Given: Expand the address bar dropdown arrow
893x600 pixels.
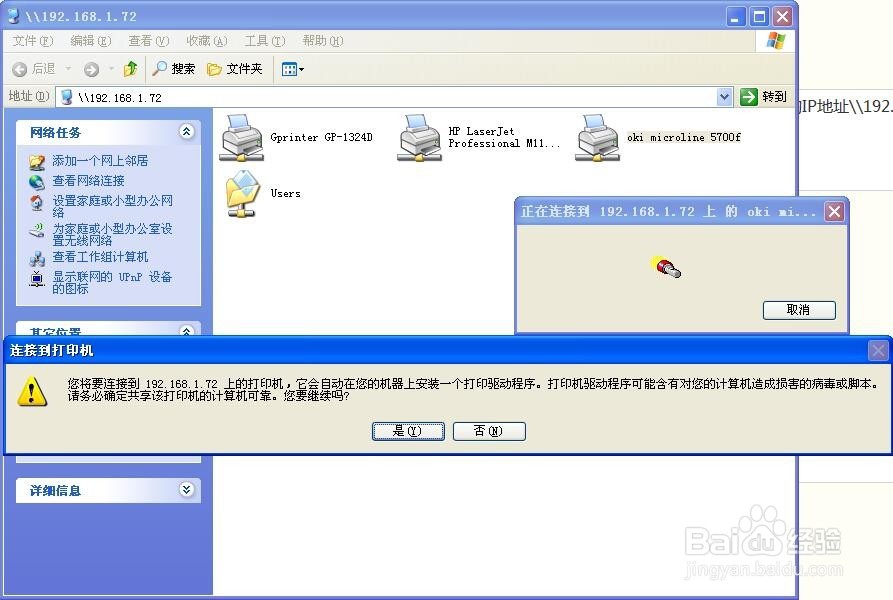Looking at the screenshot, I should [x=724, y=97].
